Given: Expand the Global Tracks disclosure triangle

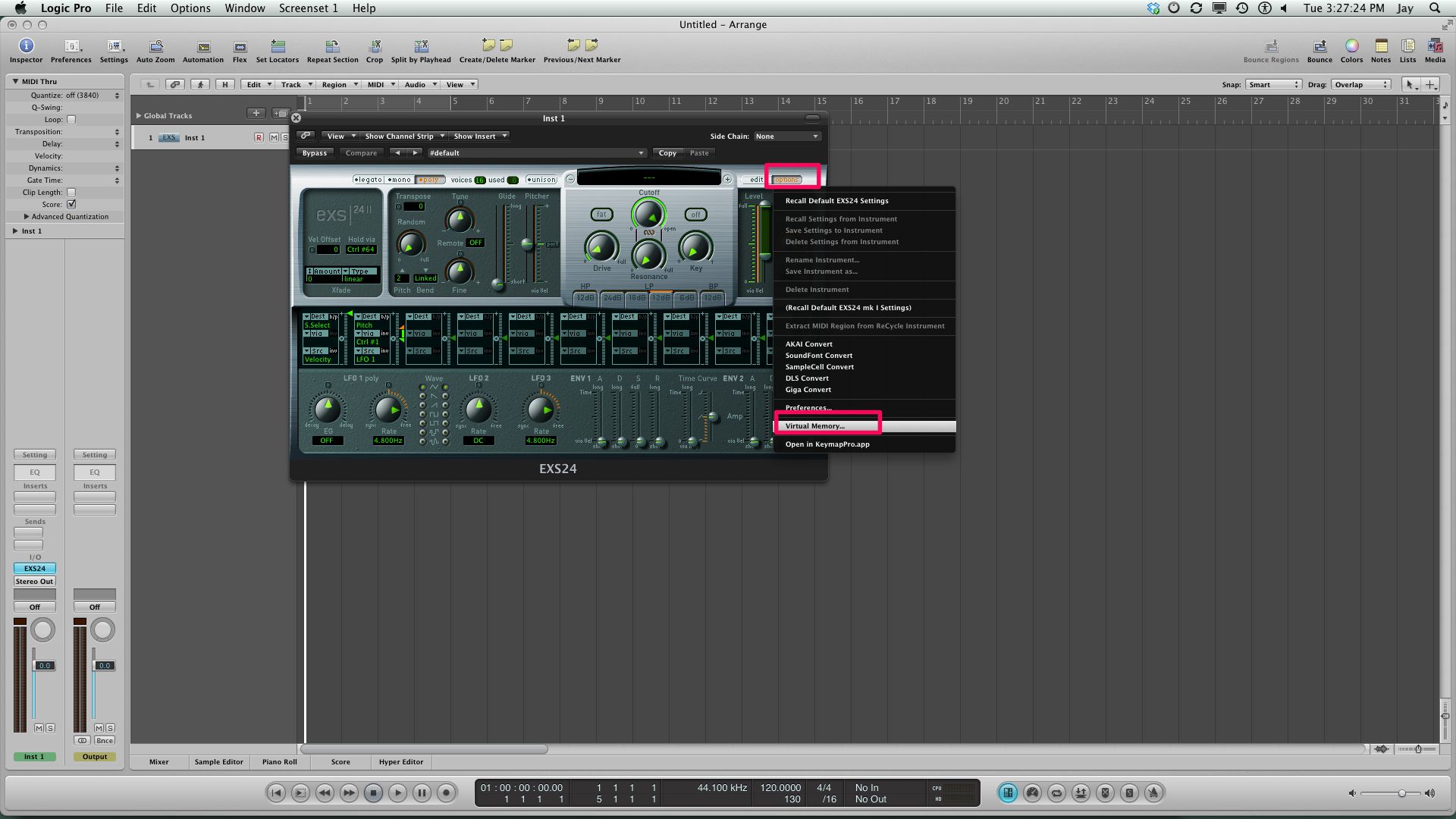Looking at the screenshot, I should pyautogui.click(x=139, y=115).
